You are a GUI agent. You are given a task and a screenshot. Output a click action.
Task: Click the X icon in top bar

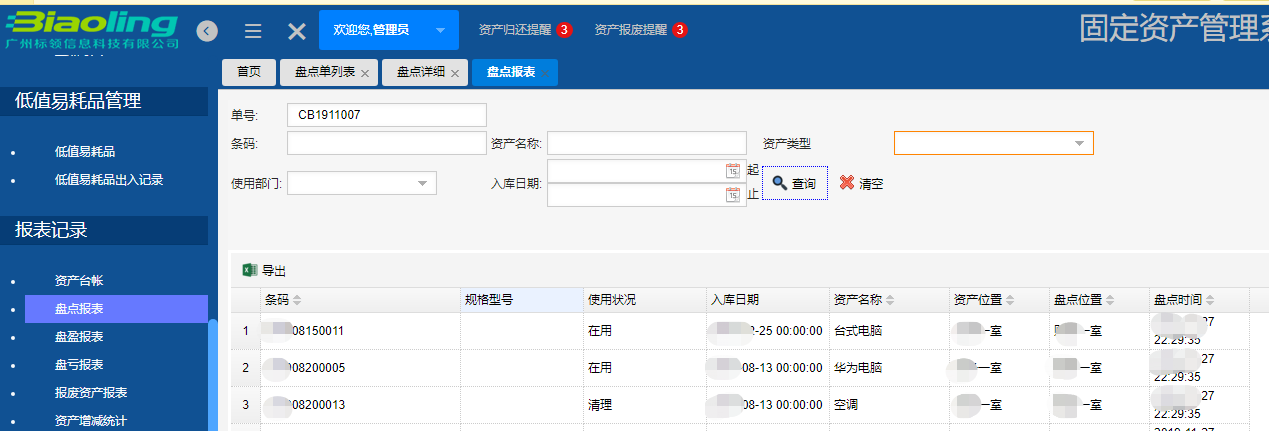tap(297, 31)
